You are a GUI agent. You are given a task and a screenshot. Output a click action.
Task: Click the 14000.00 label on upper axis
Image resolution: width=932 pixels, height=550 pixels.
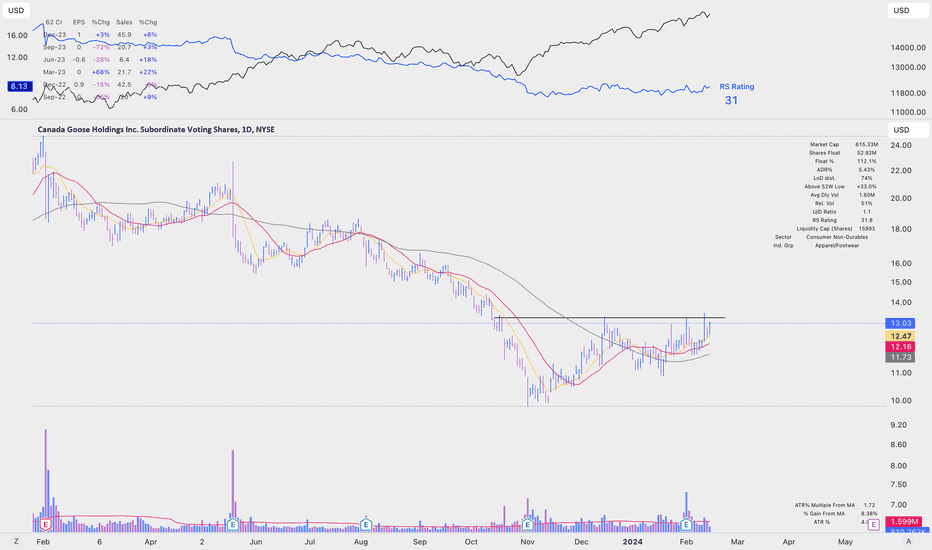pyautogui.click(x=908, y=48)
